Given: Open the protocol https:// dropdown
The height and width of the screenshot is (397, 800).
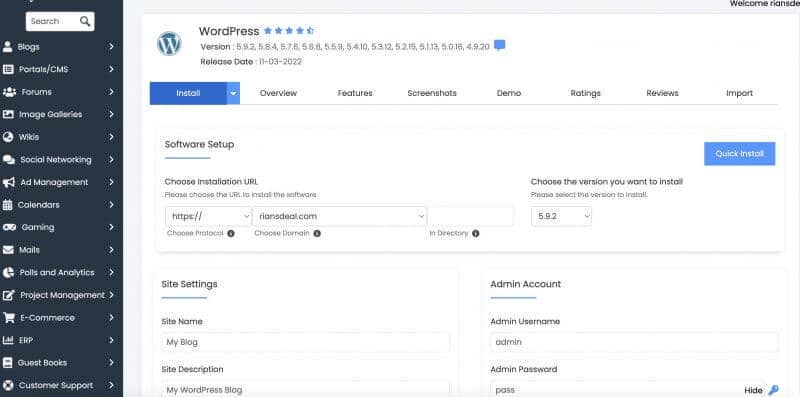Looking at the screenshot, I should click(208, 216).
